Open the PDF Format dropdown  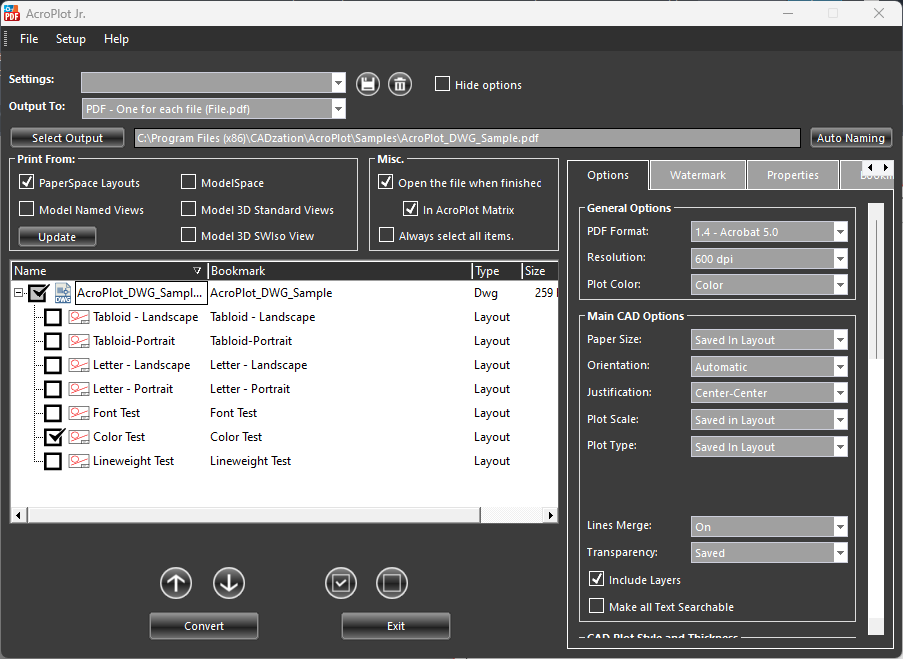[x=840, y=232]
